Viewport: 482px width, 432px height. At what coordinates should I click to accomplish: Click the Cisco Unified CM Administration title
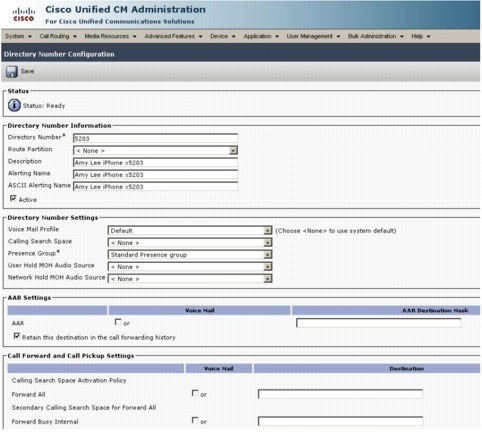click(125, 9)
